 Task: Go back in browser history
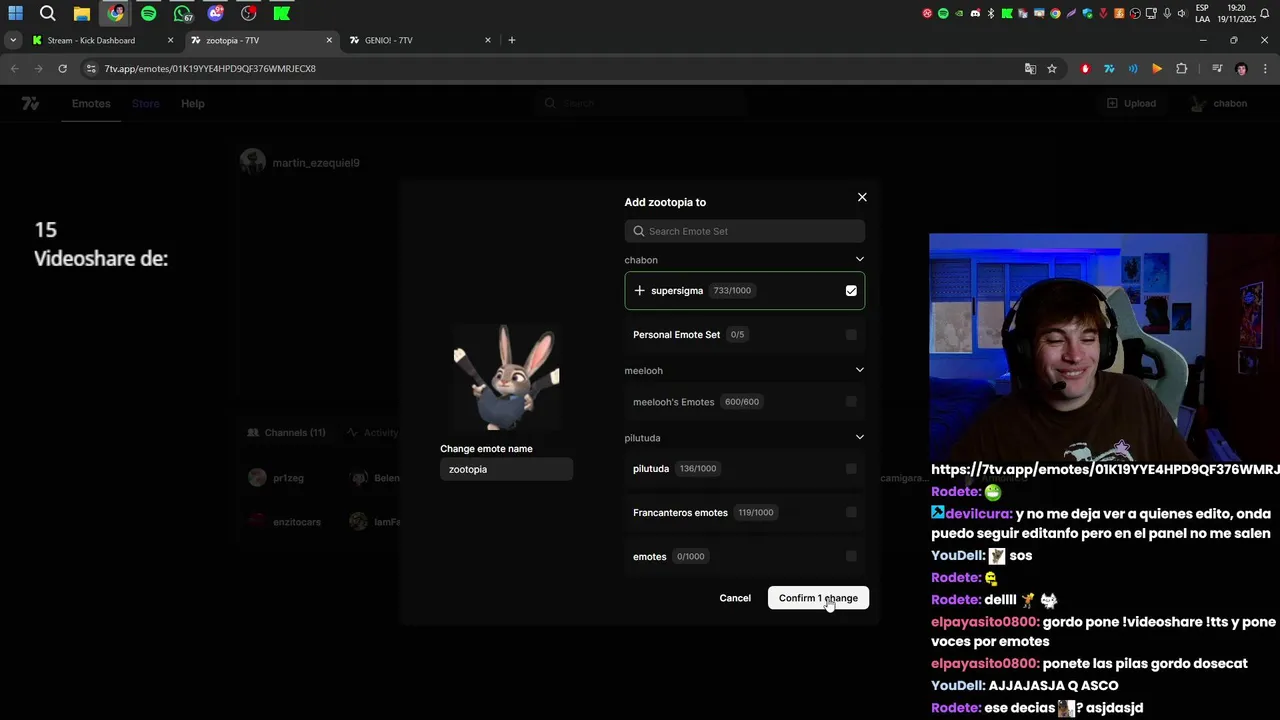[x=14, y=69]
